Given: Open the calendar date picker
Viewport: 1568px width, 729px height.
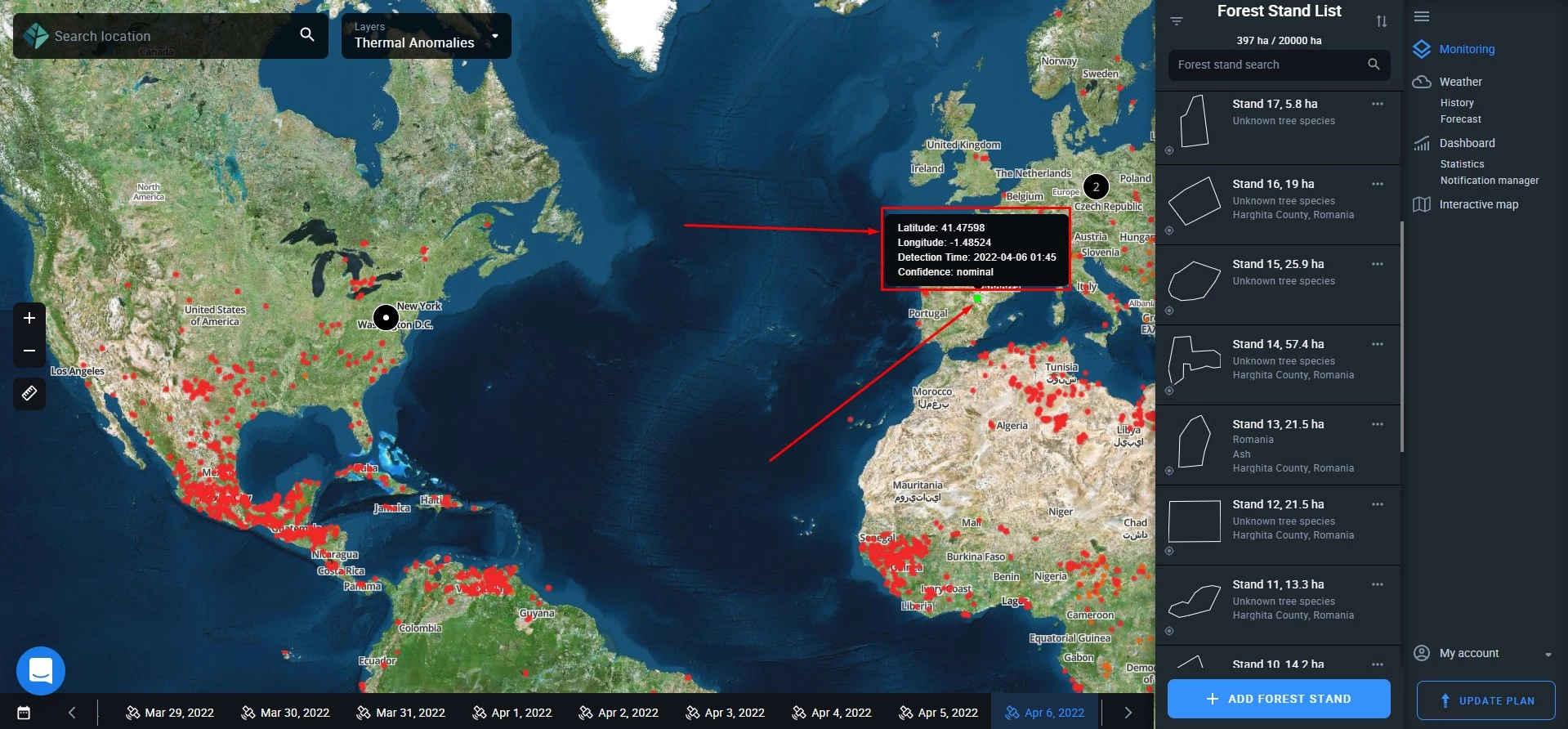Looking at the screenshot, I should pyautogui.click(x=24, y=713).
